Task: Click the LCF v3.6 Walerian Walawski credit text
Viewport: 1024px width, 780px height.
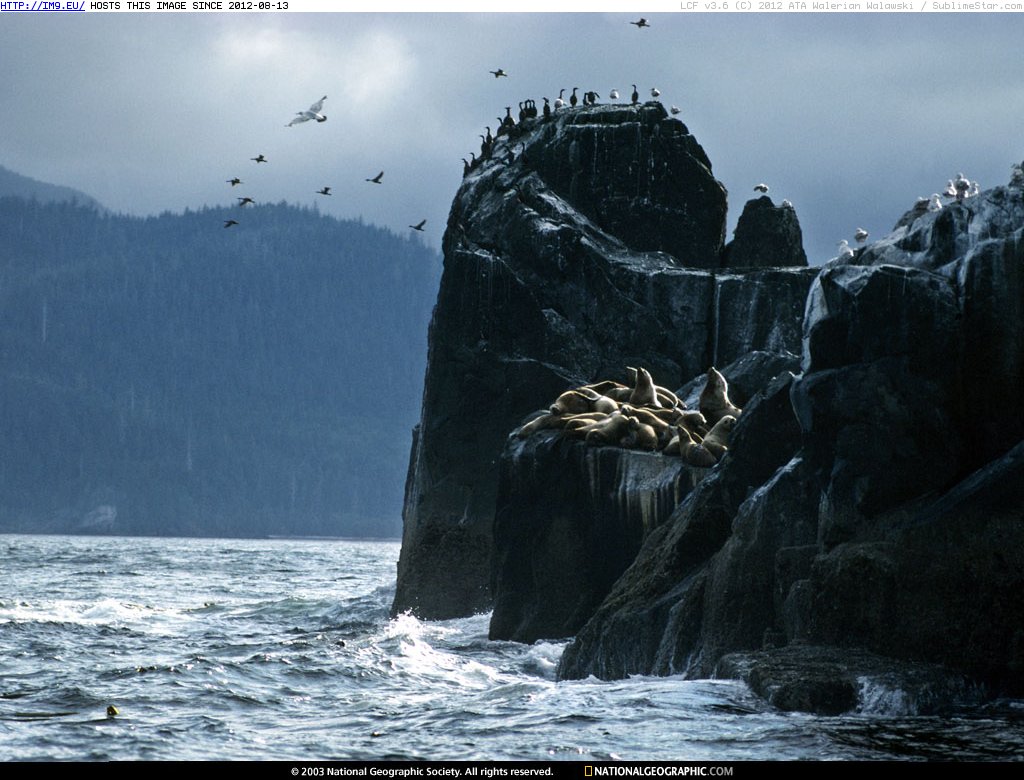Action: 852,6
